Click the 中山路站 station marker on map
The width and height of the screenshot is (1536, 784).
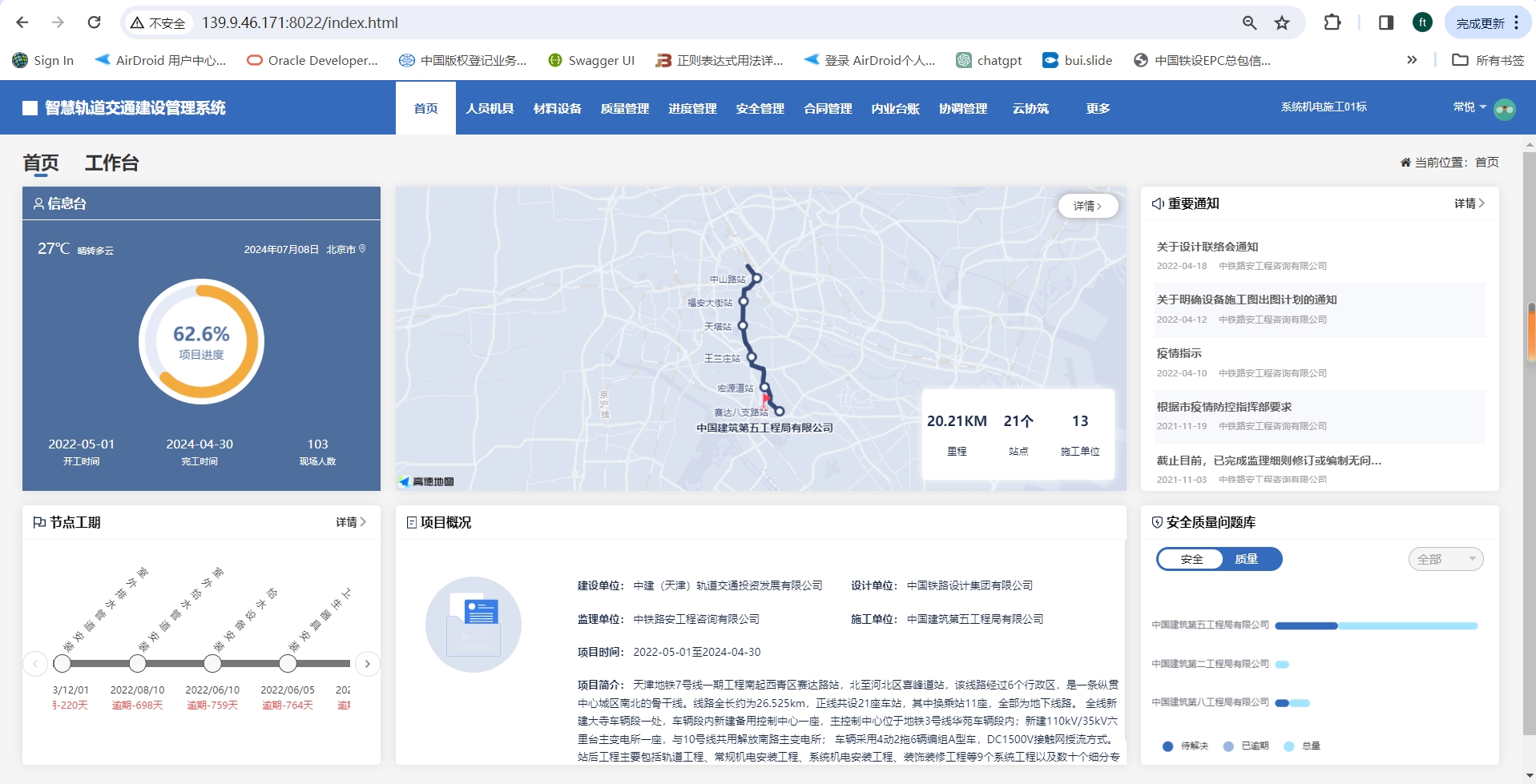(x=756, y=278)
